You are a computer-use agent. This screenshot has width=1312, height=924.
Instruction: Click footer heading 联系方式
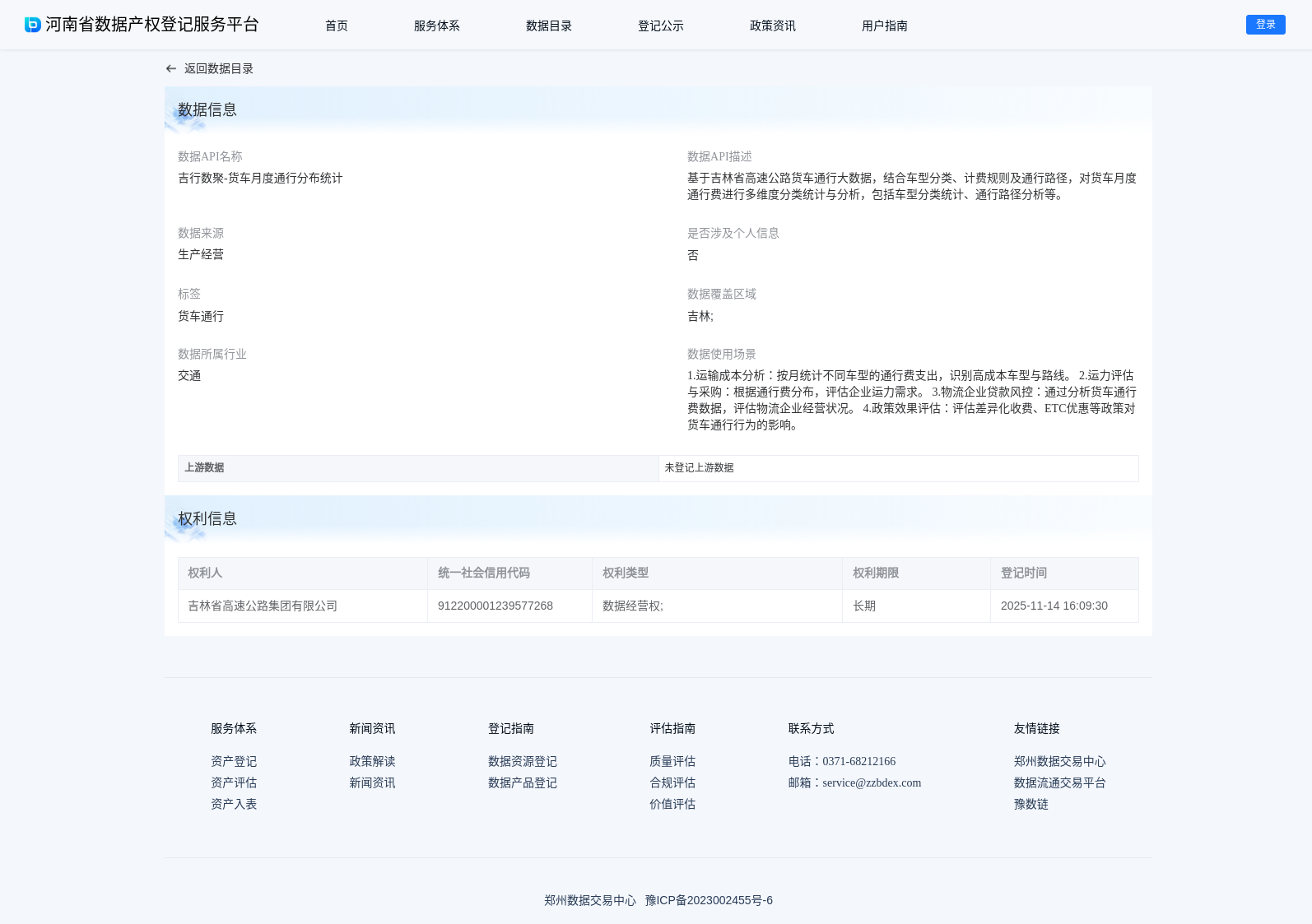pos(812,728)
